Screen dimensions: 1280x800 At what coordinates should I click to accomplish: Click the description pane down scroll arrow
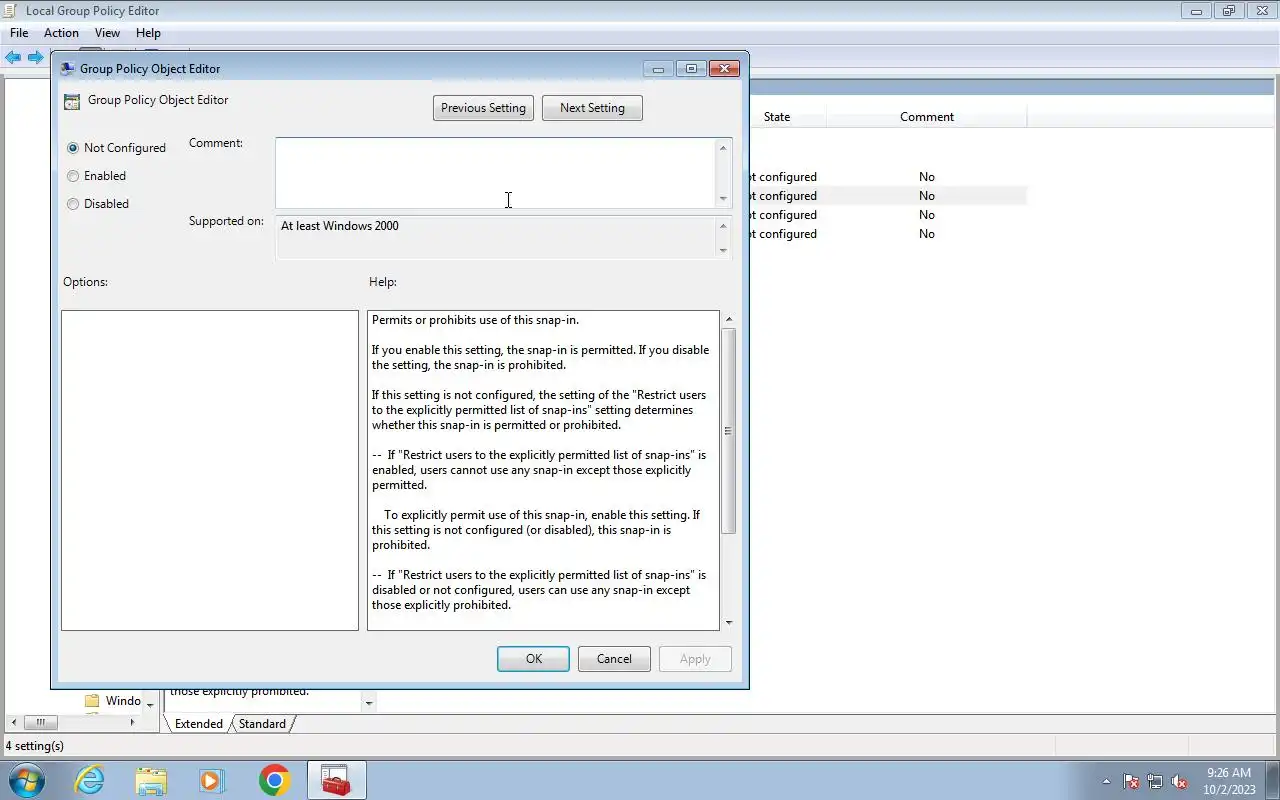pos(368,703)
